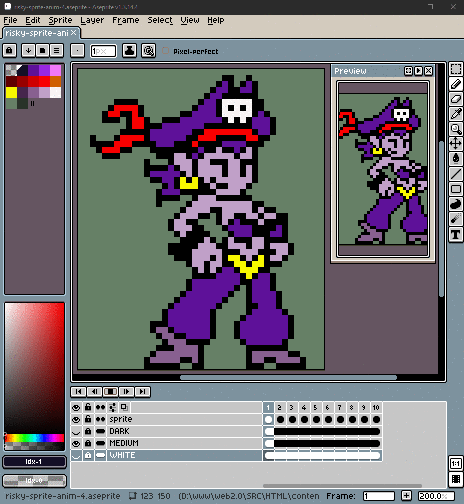Open the dynamics options button

(148, 51)
